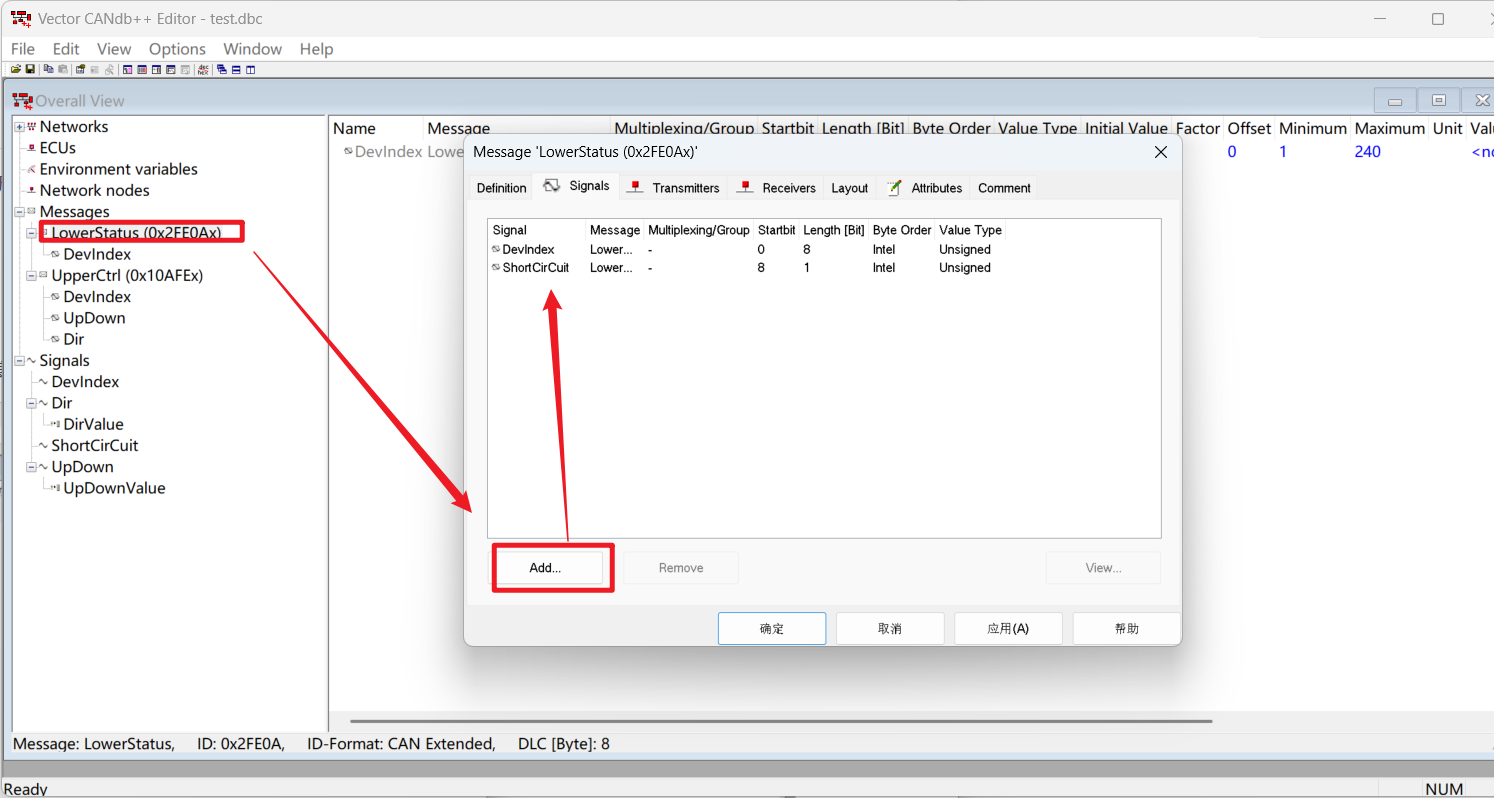The width and height of the screenshot is (1494, 798).
Task: Click the Save database toolbar icon
Action: point(30,69)
